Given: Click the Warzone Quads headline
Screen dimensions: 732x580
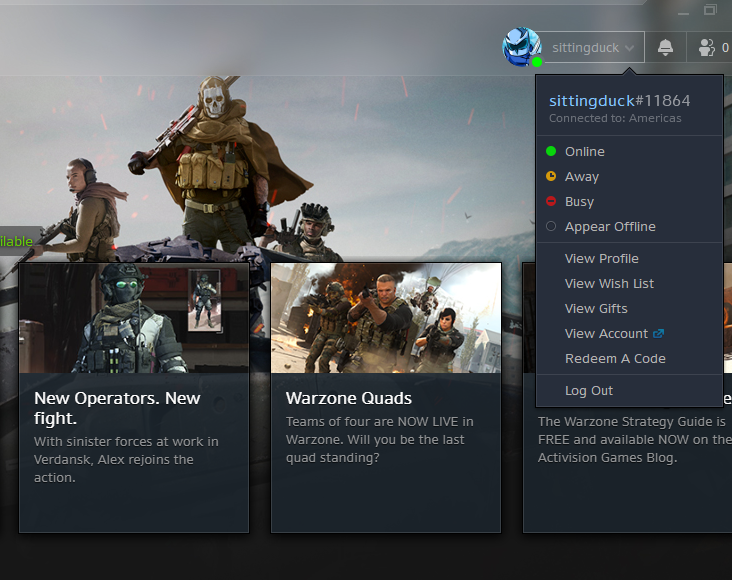Looking at the screenshot, I should pyautogui.click(x=349, y=398).
